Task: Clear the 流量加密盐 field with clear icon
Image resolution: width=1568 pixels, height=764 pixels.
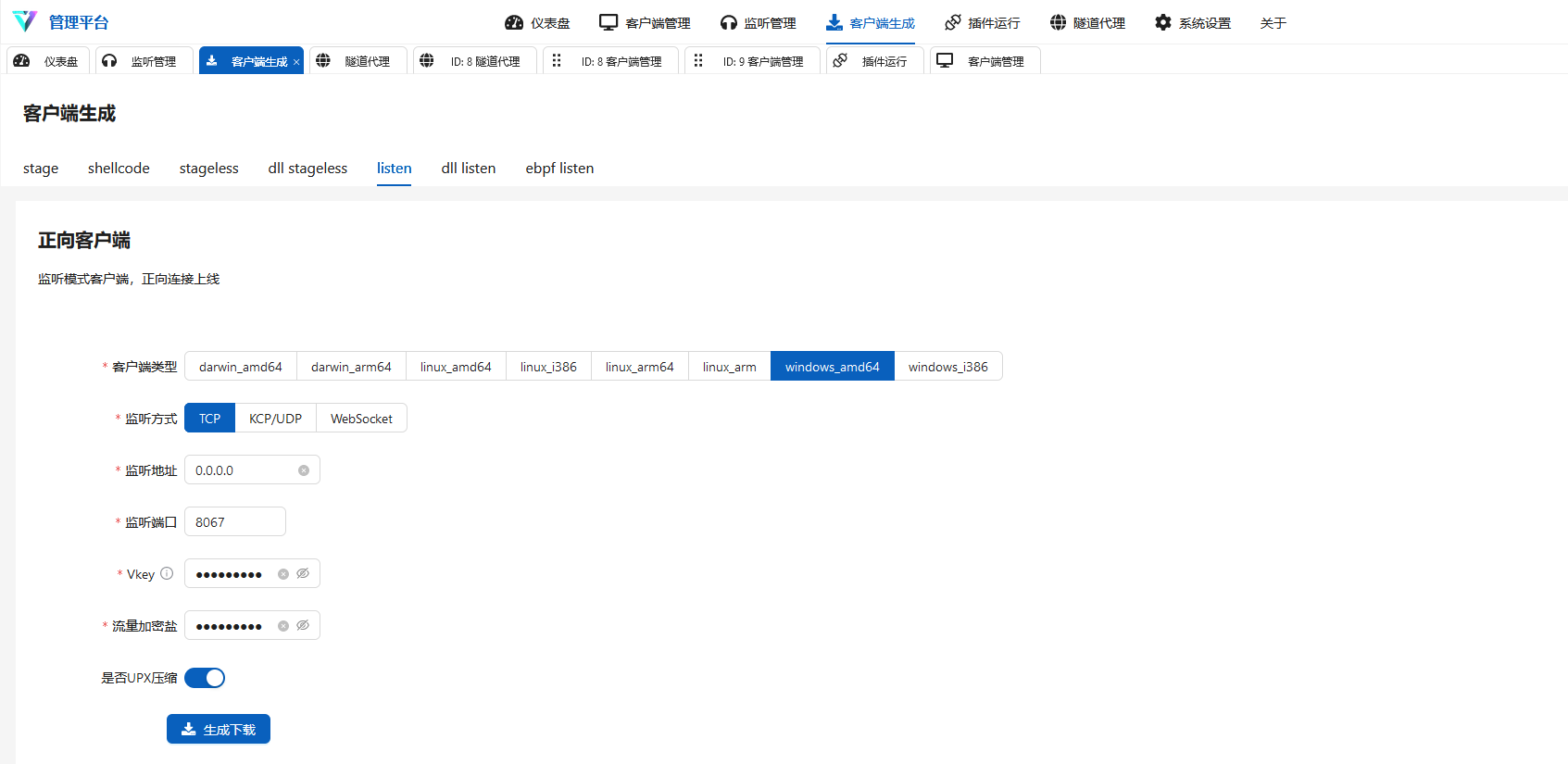Action: tap(283, 626)
